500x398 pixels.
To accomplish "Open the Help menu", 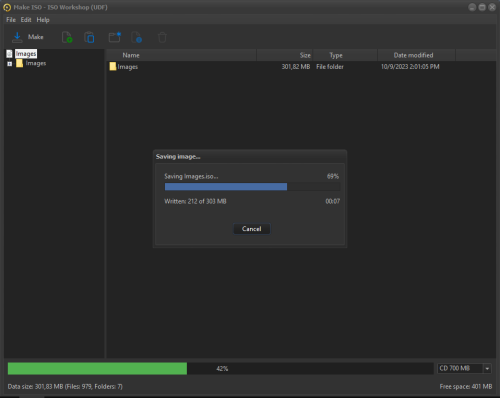I will pos(43,20).
